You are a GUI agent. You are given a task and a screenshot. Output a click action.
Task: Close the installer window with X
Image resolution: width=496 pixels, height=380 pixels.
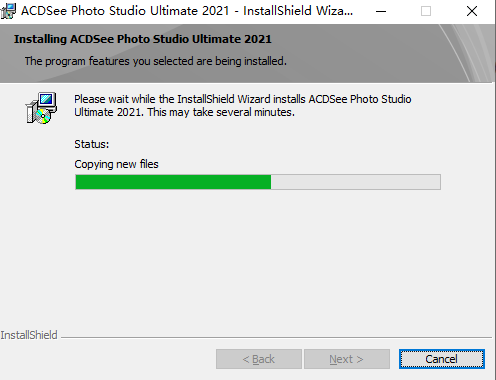pyautogui.click(x=472, y=11)
